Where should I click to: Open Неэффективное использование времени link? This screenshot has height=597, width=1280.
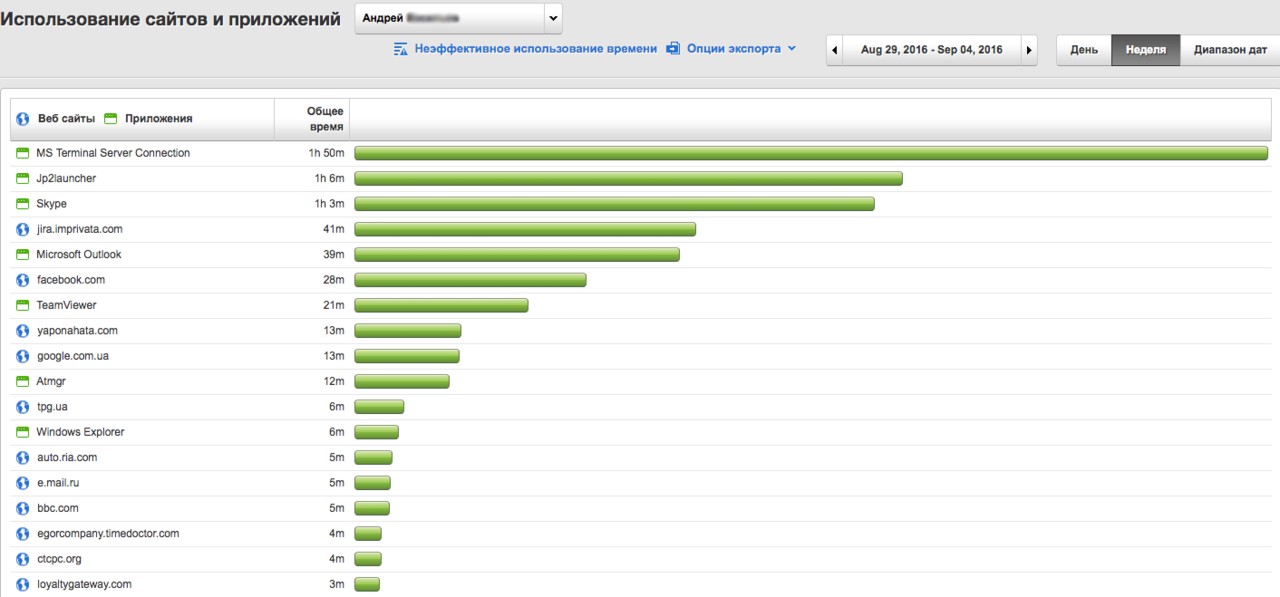tap(536, 48)
